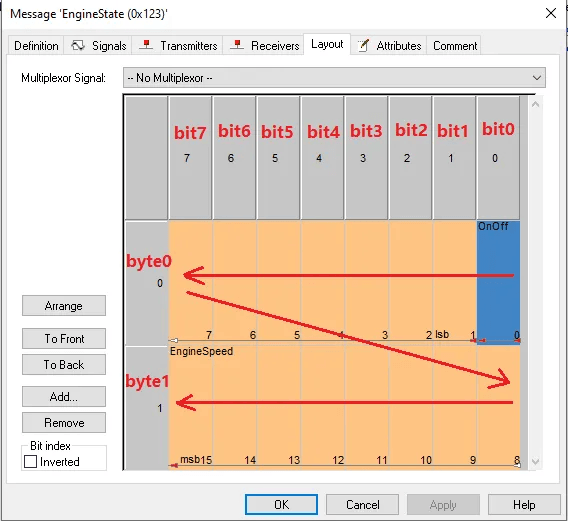The image size is (568, 521).
Task: Click layout scrollbar up arrow
Action: pos(535,105)
